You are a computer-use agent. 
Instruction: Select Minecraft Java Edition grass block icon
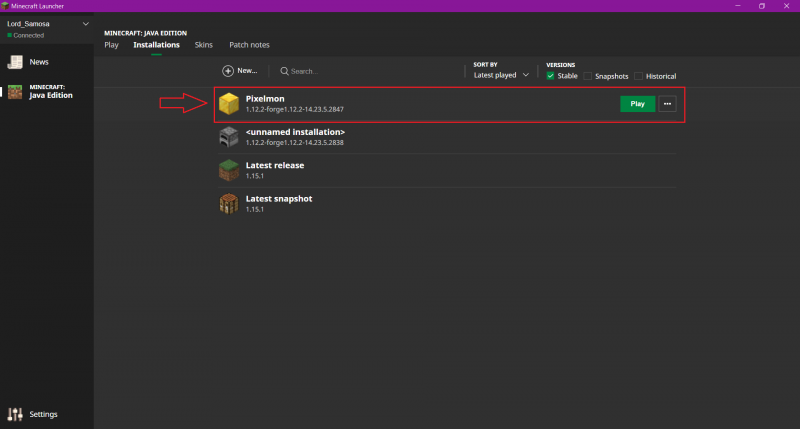(x=15, y=92)
